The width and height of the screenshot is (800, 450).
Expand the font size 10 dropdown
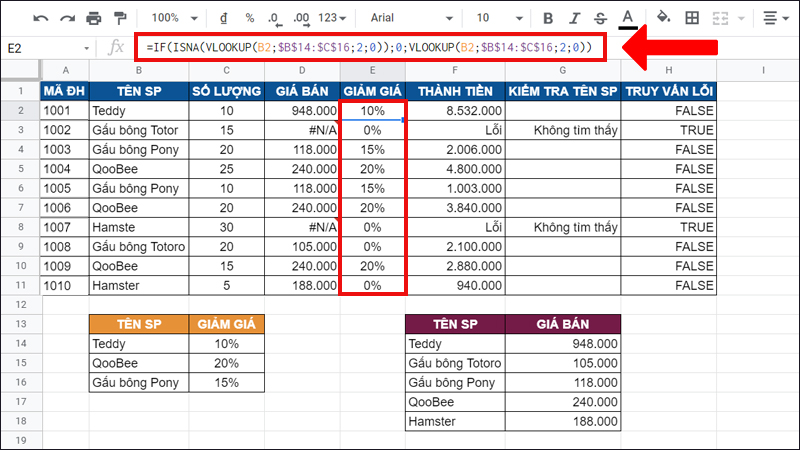point(495,18)
